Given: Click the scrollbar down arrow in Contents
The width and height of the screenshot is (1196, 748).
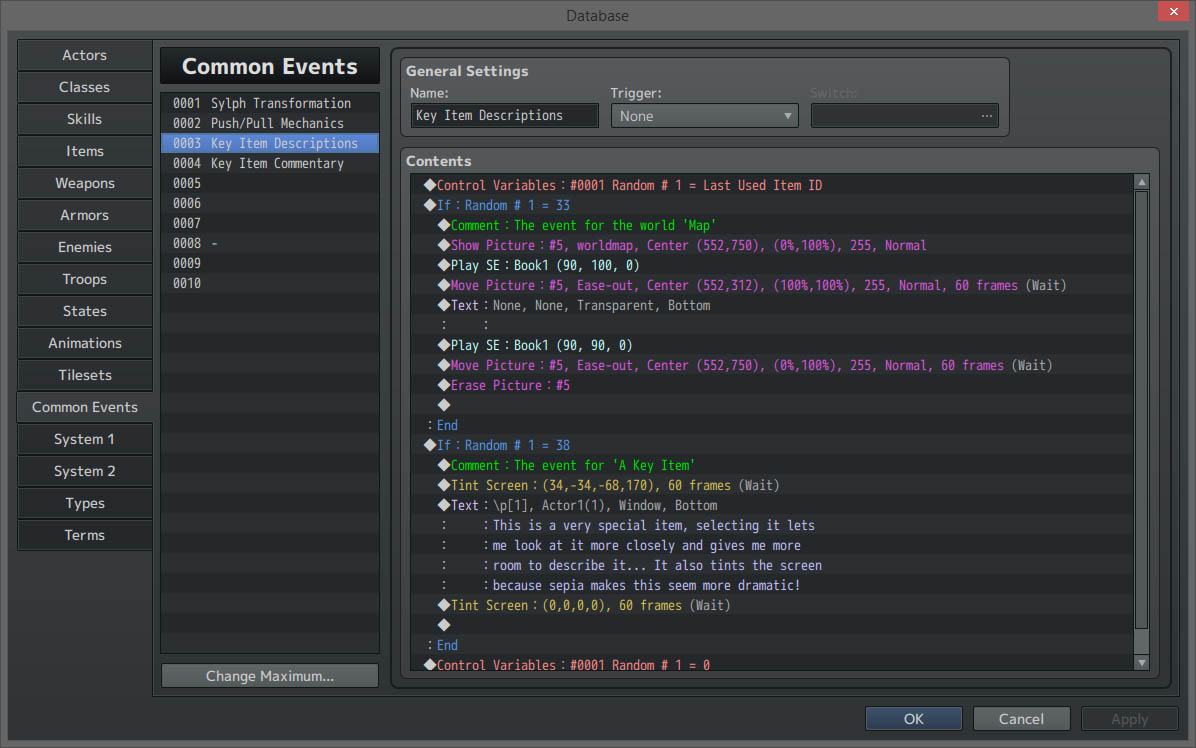Looking at the screenshot, I should [1141, 662].
